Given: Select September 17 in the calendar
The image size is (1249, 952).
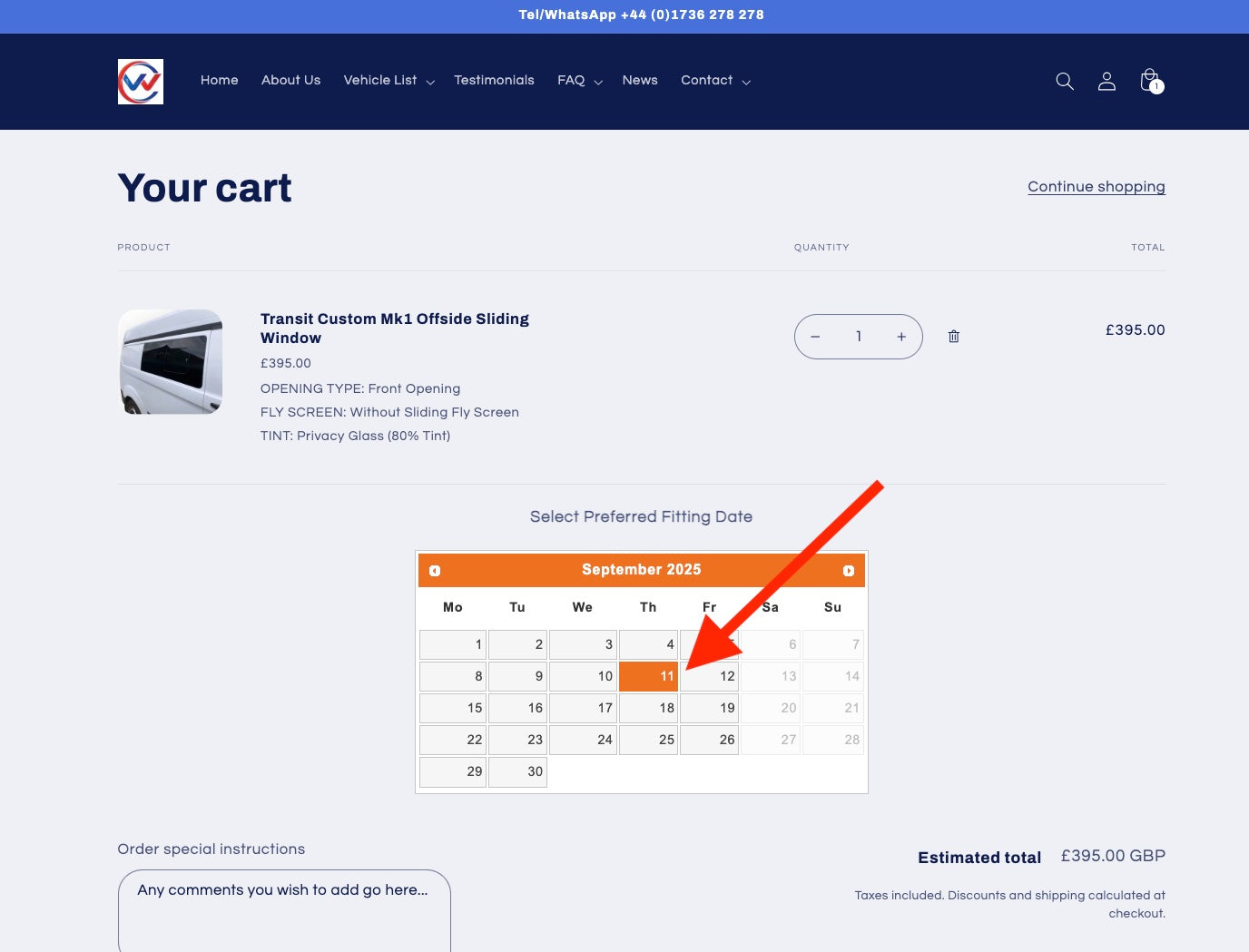Looking at the screenshot, I should pos(583,708).
